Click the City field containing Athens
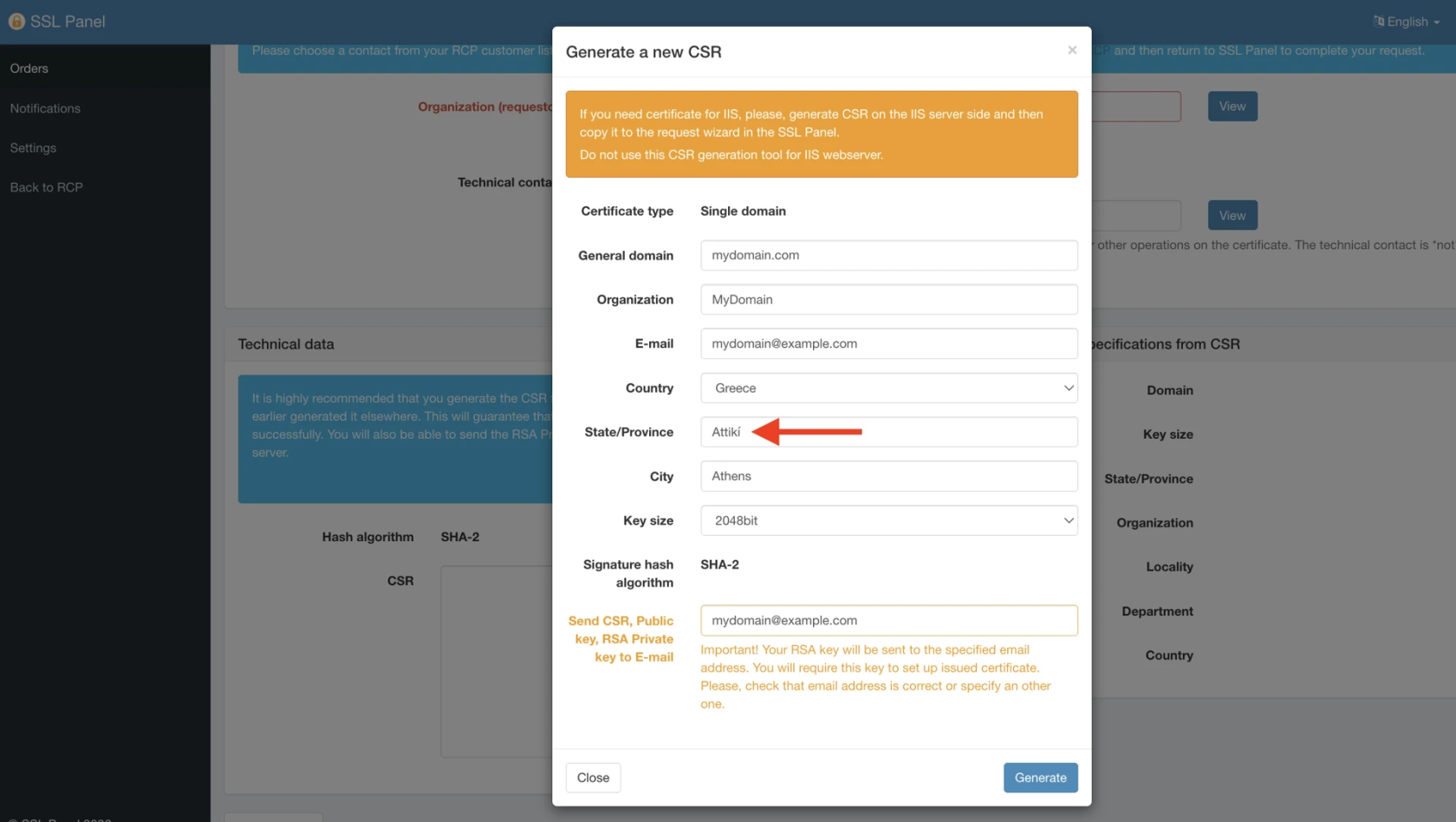This screenshot has height=822, width=1456. coord(888,476)
